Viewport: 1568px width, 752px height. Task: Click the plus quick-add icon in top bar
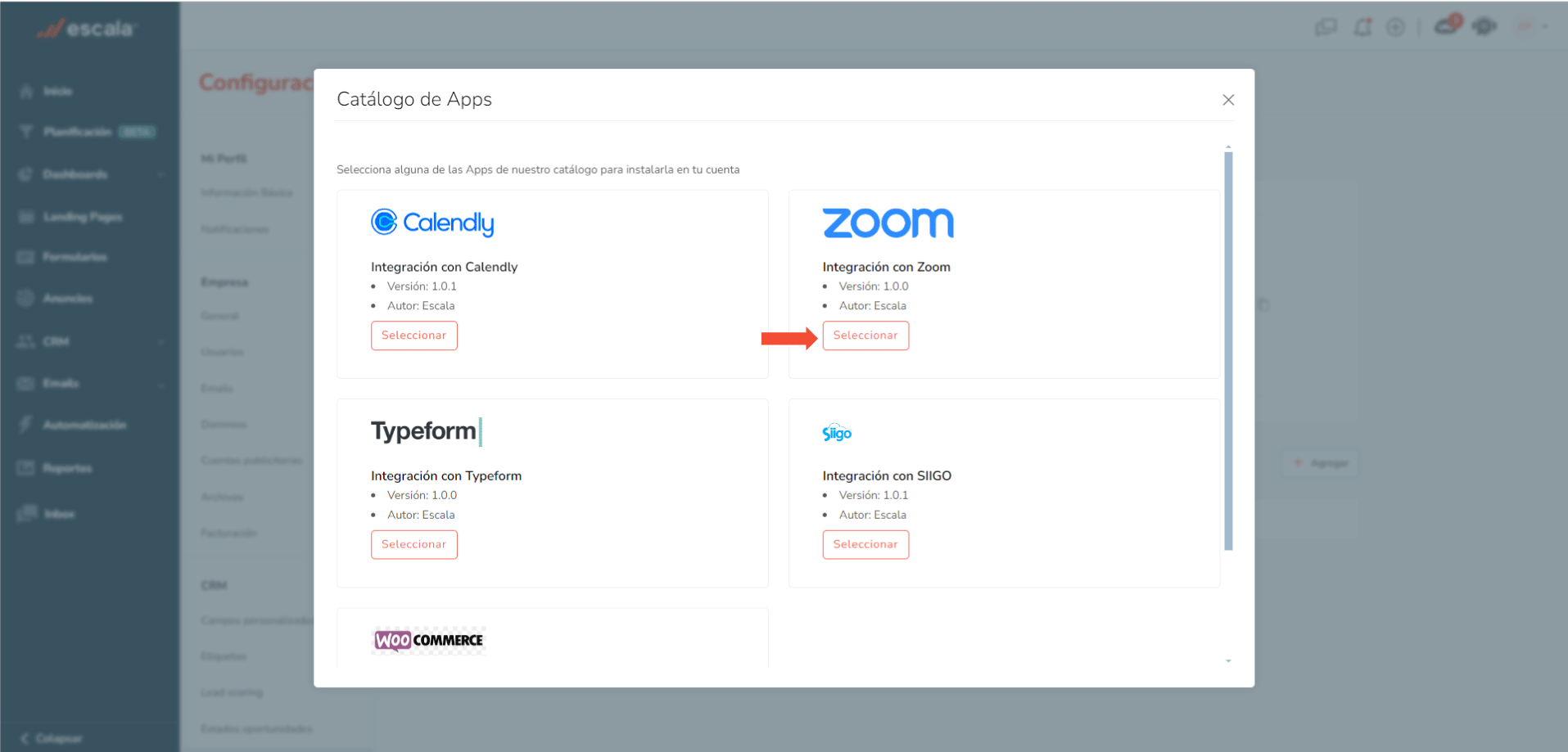(x=1395, y=28)
